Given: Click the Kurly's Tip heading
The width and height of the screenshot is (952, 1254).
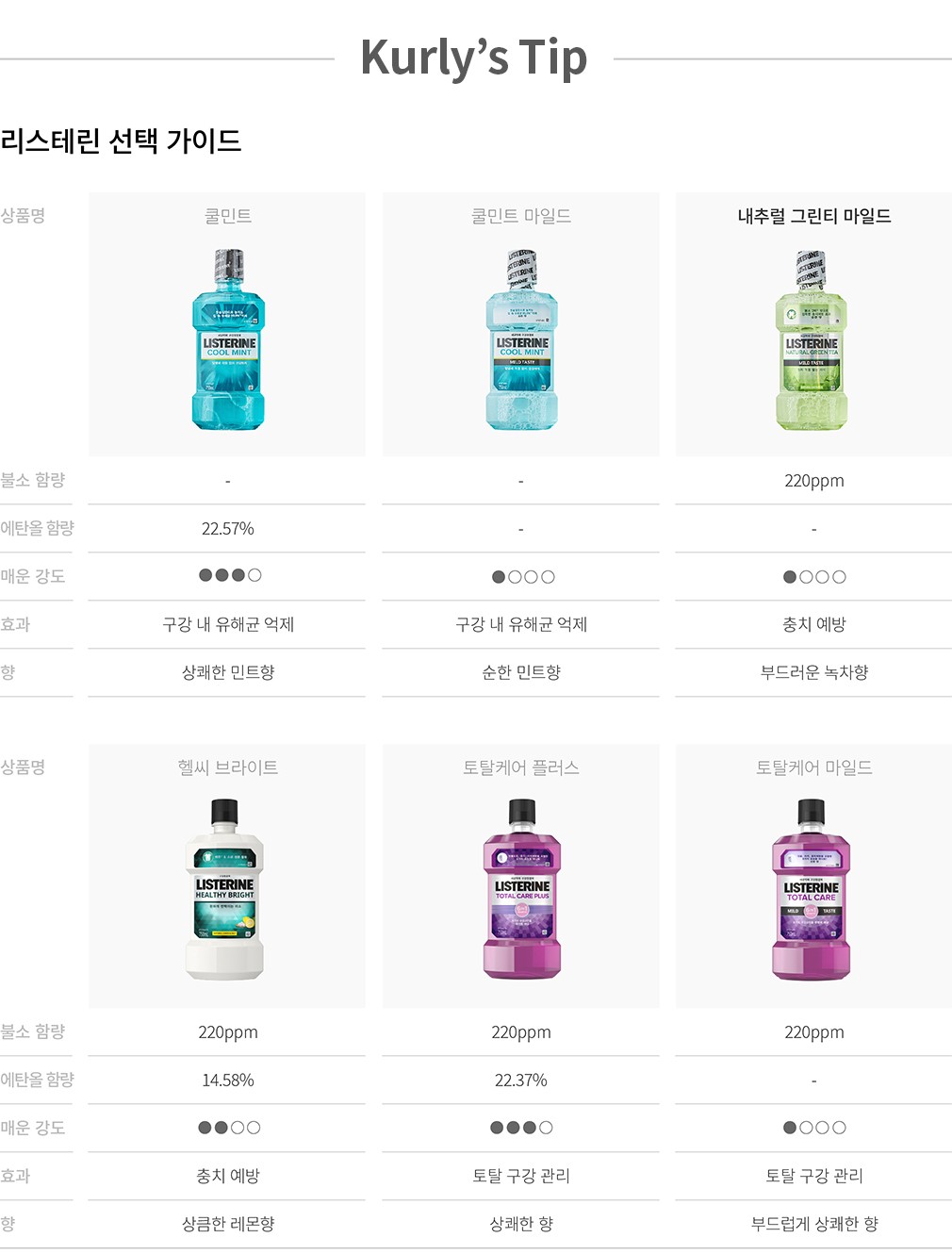Looking at the screenshot, I should pos(474,58).
